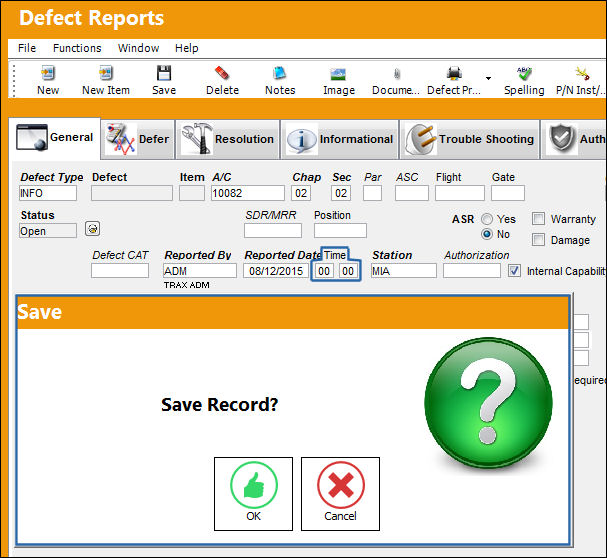Image resolution: width=607 pixels, height=558 pixels.
Task: Confirm save with the OK button
Action: click(254, 494)
